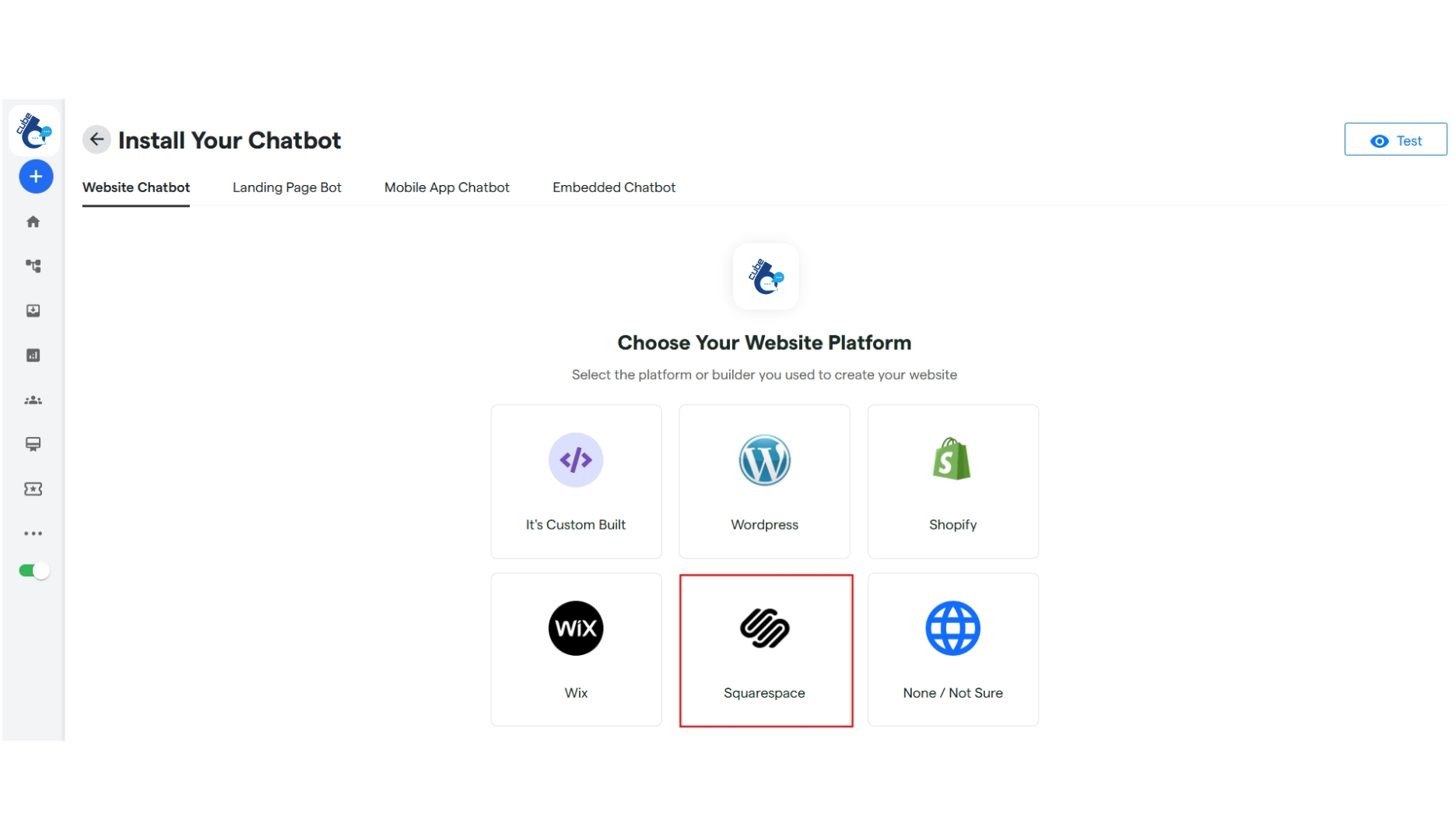Open the inbox install icon in the sidebar
This screenshot has width=1452, height=840.
[33, 310]
